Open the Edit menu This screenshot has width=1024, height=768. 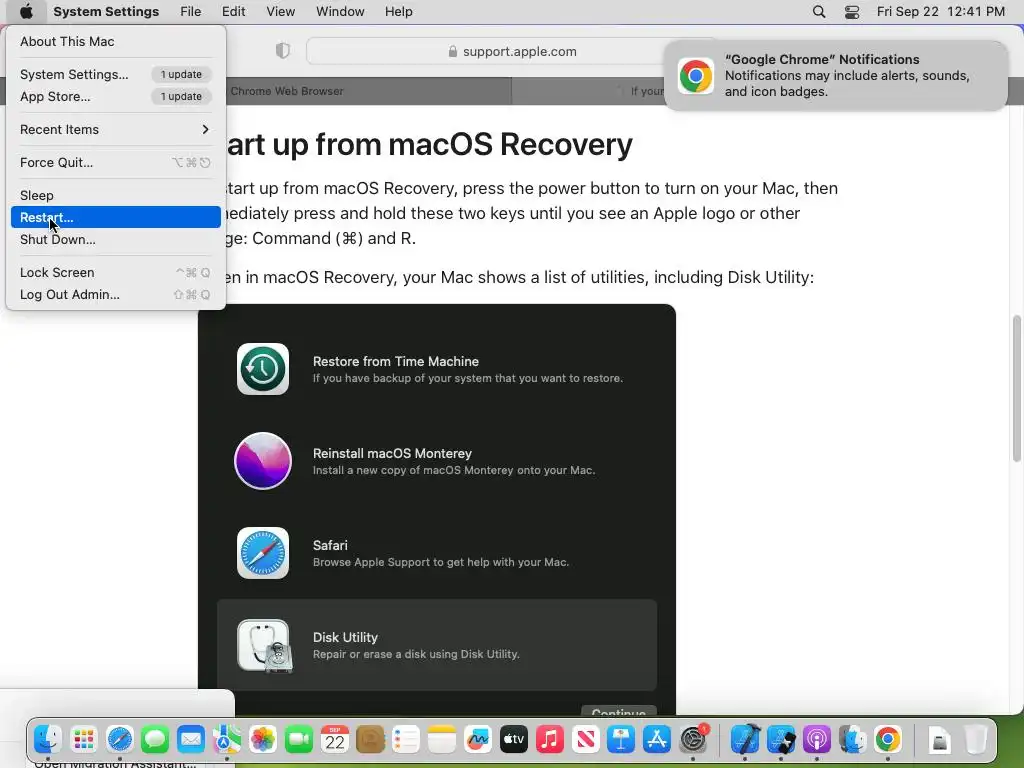coord(233,12)
